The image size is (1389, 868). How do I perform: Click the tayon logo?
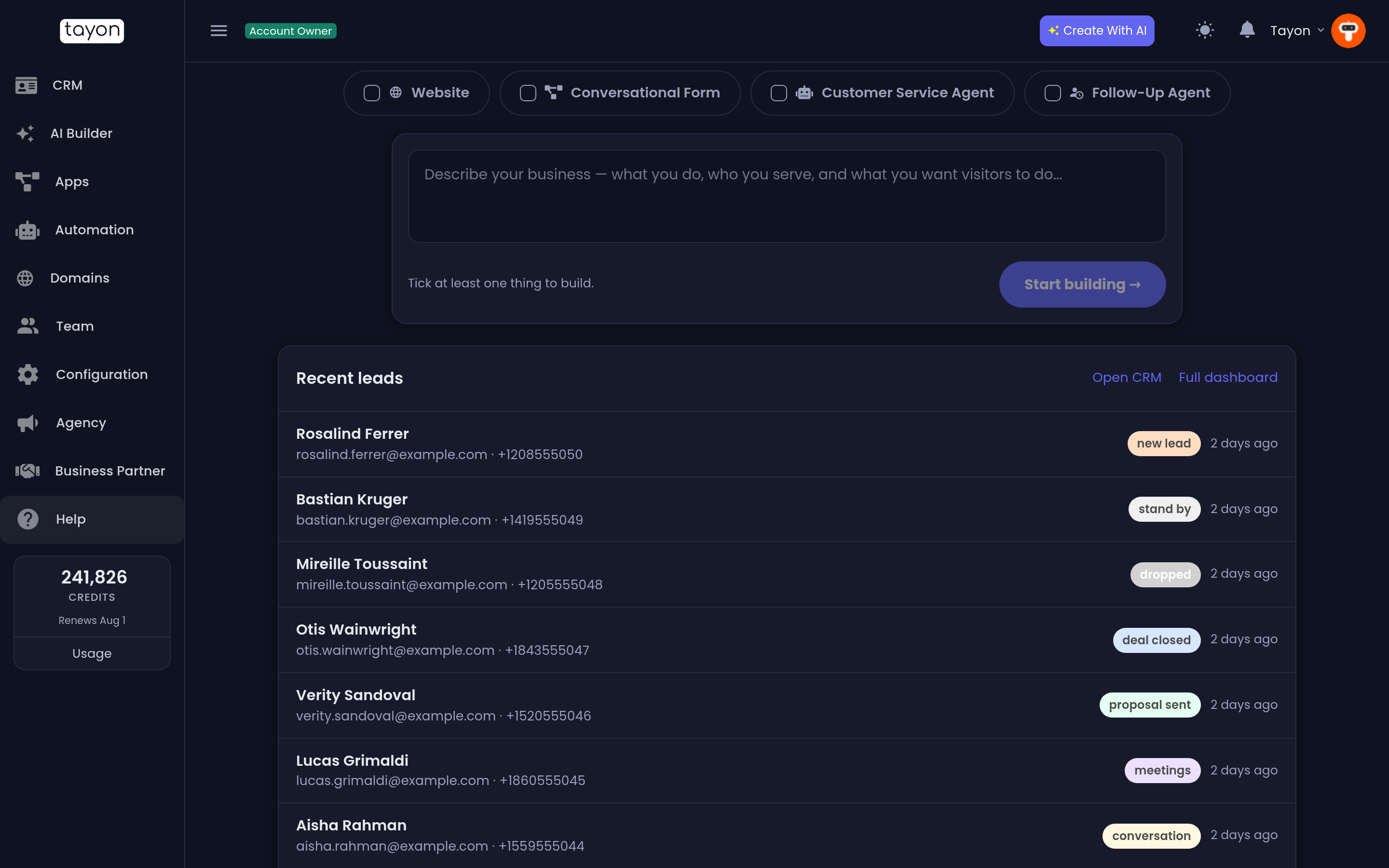[x=92, y=30]
